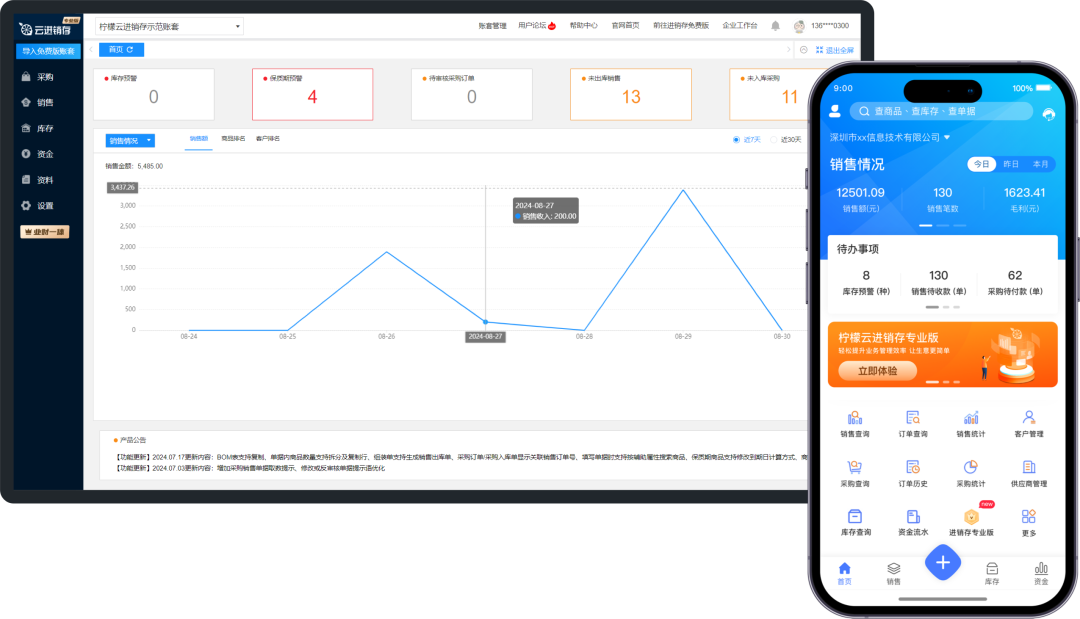Select the 近30天 radio button
This screenshot has height=619, width=1080.
tap(773, 140)
